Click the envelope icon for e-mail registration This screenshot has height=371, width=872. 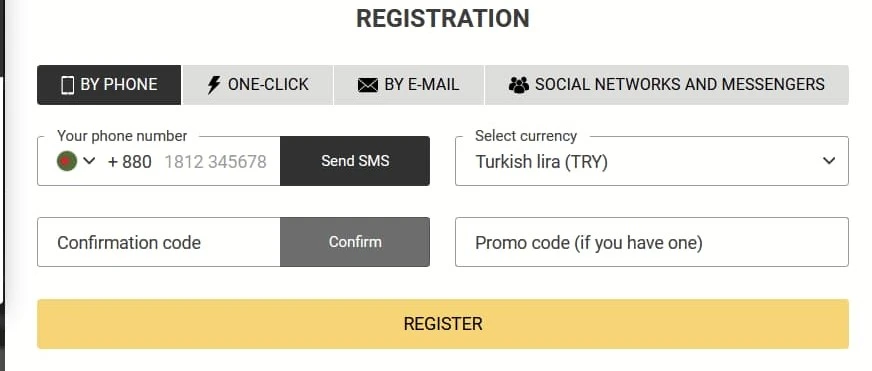(368, 85)
